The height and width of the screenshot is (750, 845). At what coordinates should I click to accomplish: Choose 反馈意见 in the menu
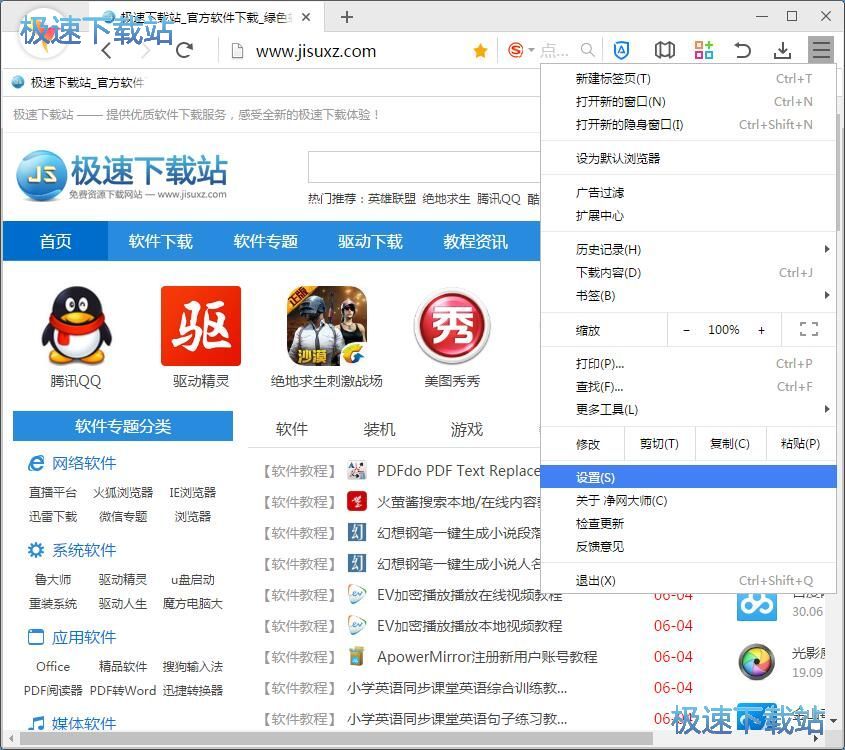click(689, 546)
